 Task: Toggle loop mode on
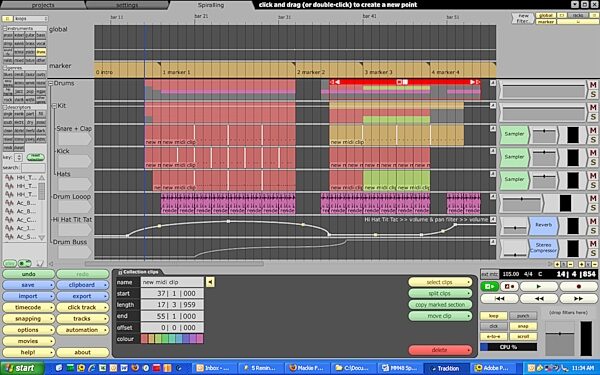[x=494, y=316]
